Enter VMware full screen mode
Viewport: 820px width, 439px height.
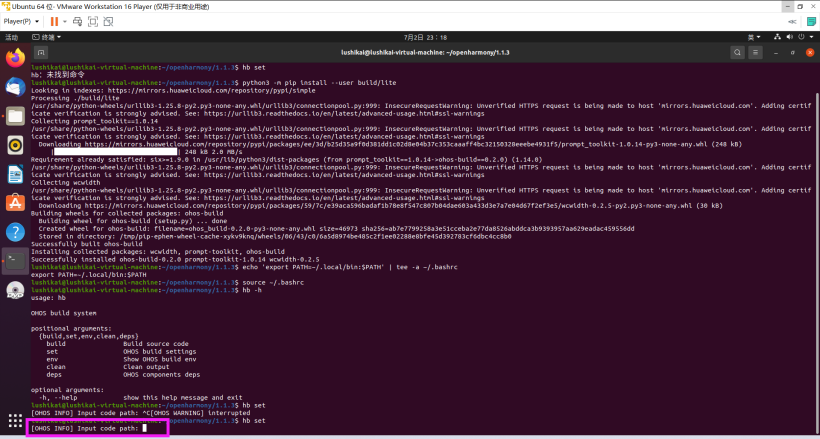click(93, 21)
